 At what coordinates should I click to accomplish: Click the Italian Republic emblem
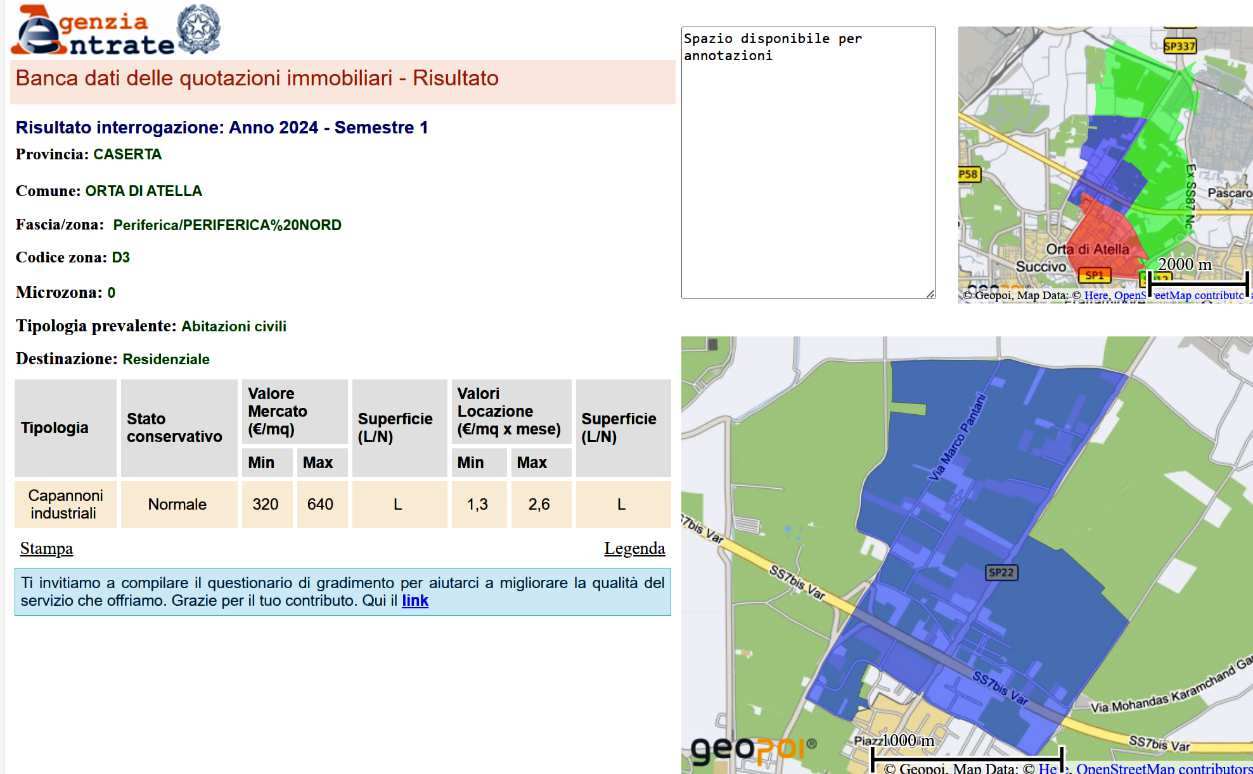coord(197,29)
